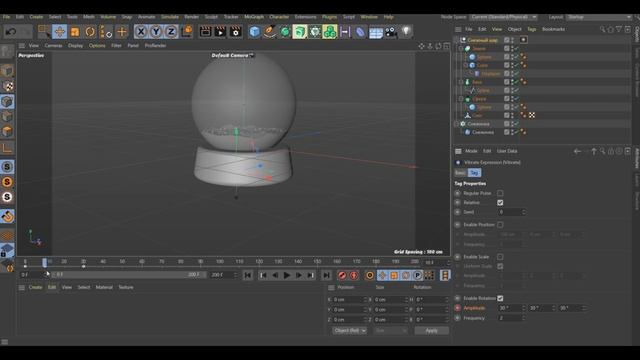640x360 pixels.
Task: Click the blue Cube primitive icon
Action: [x=254, y=31]
